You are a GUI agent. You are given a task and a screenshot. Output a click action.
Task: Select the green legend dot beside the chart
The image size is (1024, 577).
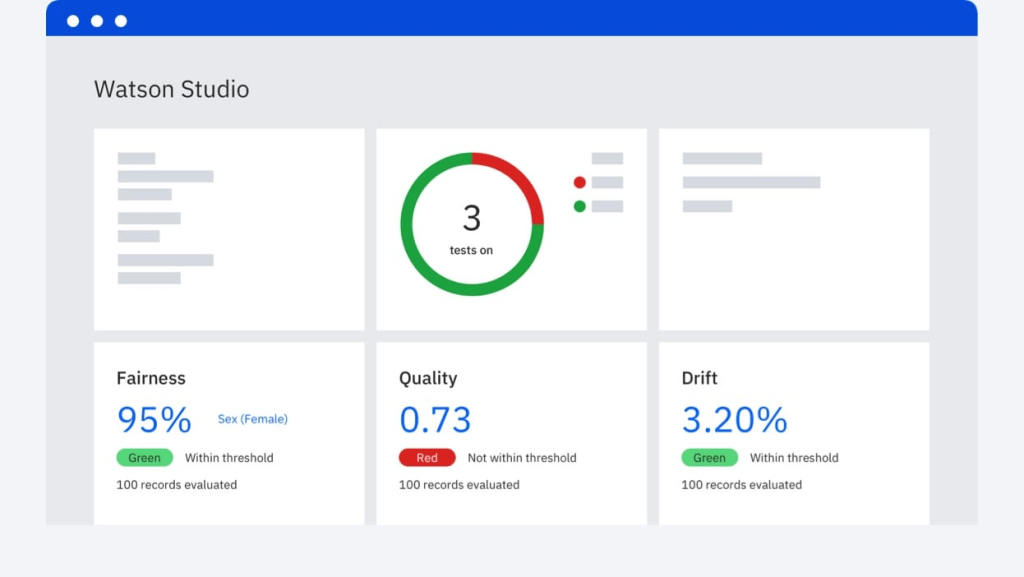coord(581,205)
